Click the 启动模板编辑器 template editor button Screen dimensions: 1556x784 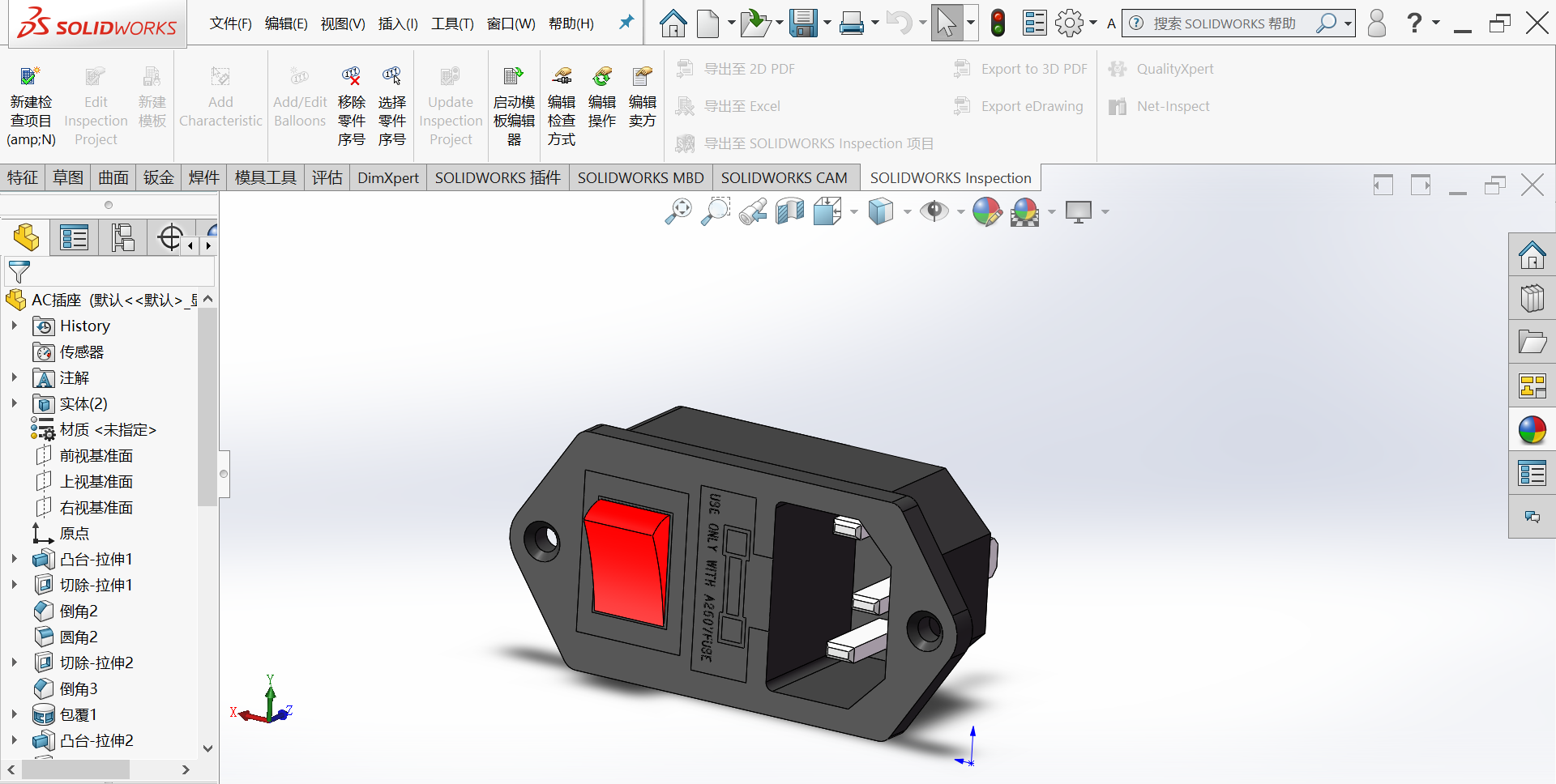click(x=514, y=107)
